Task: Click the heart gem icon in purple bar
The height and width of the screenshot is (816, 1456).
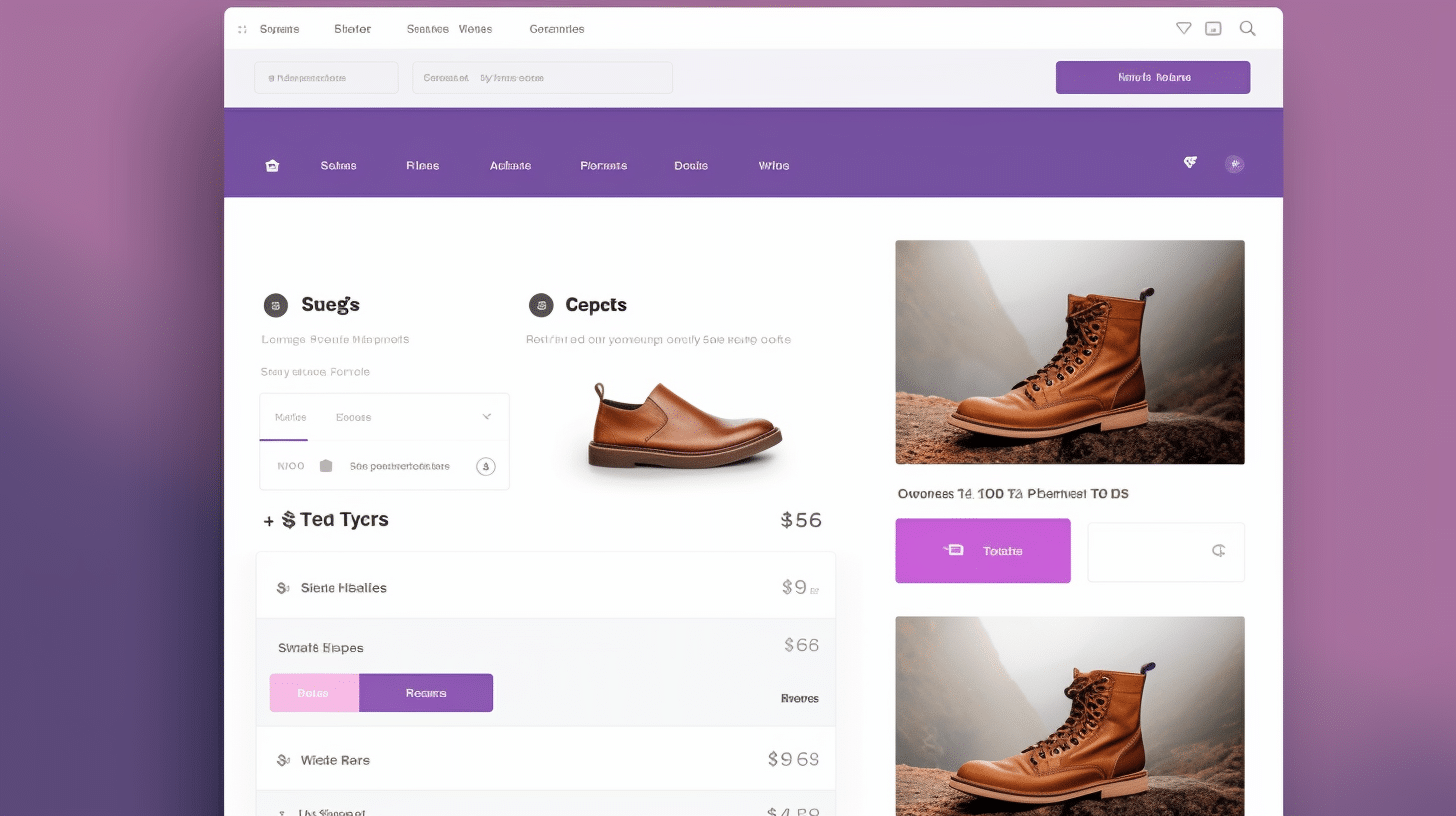Action: pyautogui.click(x=1190, y=162)
